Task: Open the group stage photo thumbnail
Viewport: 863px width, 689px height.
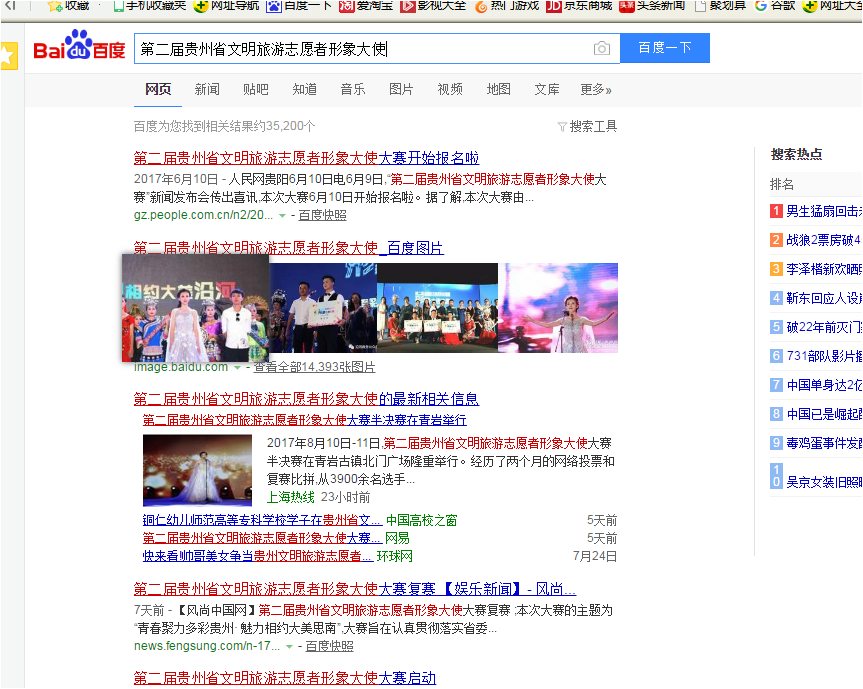Action: click(x=438, y=308)
